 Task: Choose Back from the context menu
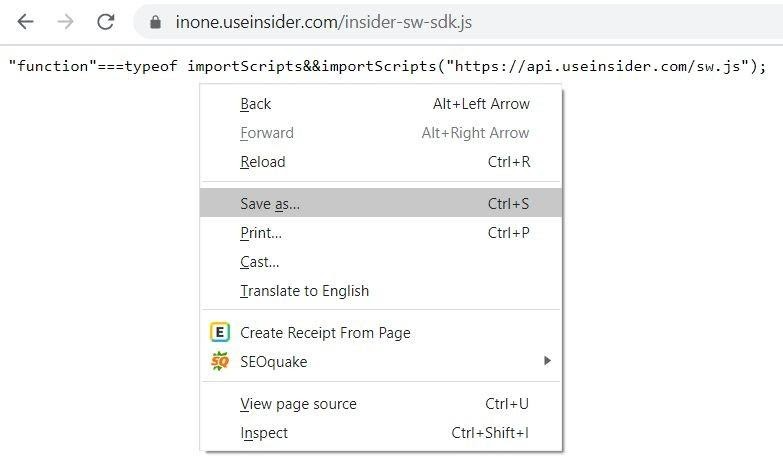tap(256, 104)
